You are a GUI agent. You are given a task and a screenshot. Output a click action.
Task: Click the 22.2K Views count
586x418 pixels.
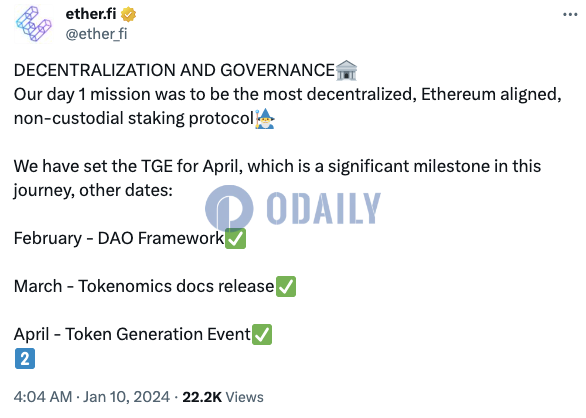[223, 397]
